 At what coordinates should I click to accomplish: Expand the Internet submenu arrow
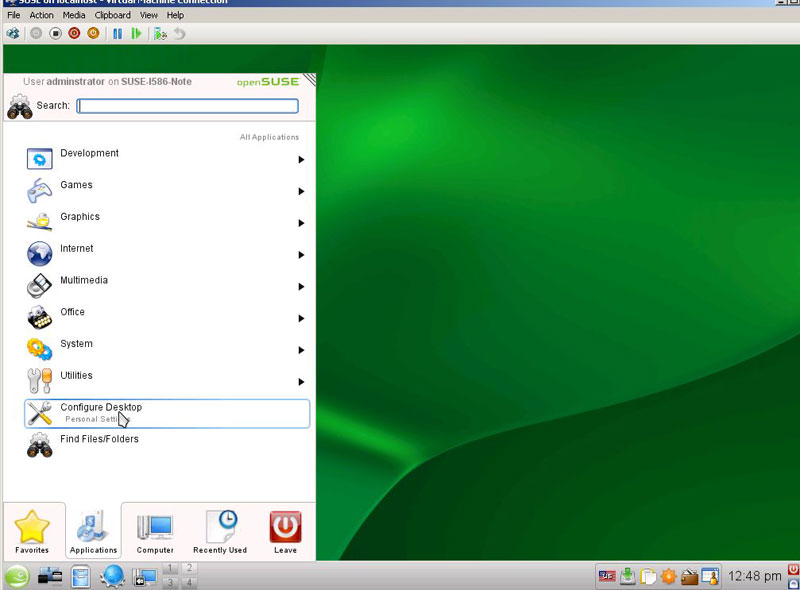tap(301, 255)
